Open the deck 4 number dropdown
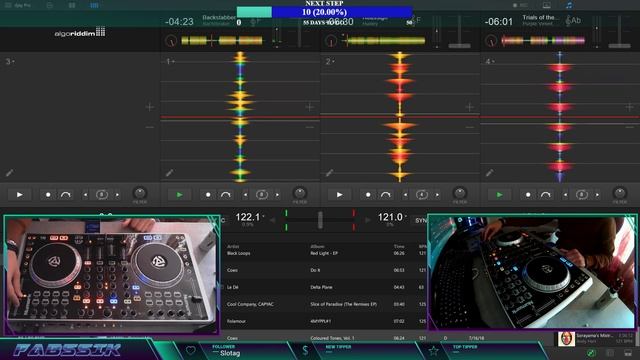640x360 pixels. pos(490,62)
